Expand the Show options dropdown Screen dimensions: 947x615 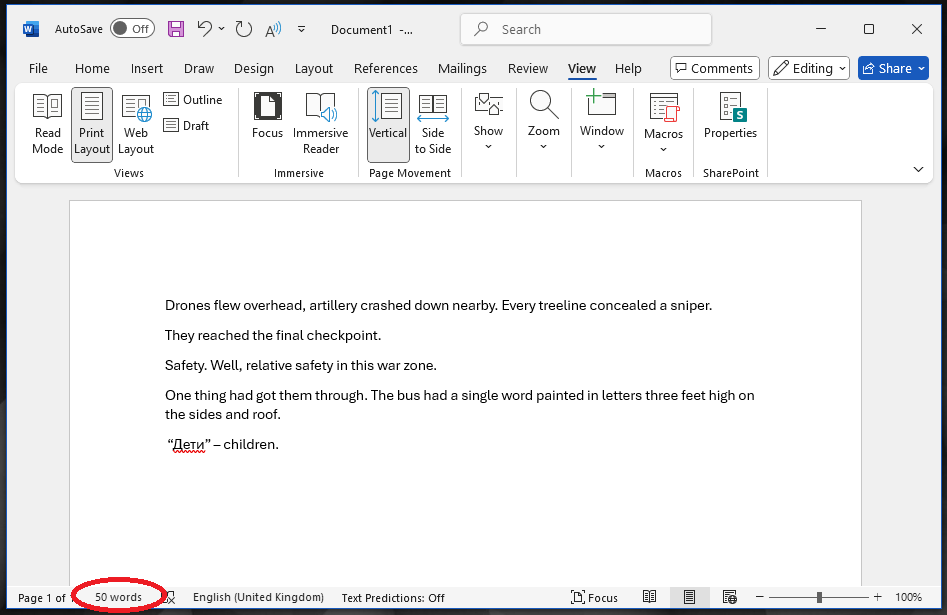[488, 123]
